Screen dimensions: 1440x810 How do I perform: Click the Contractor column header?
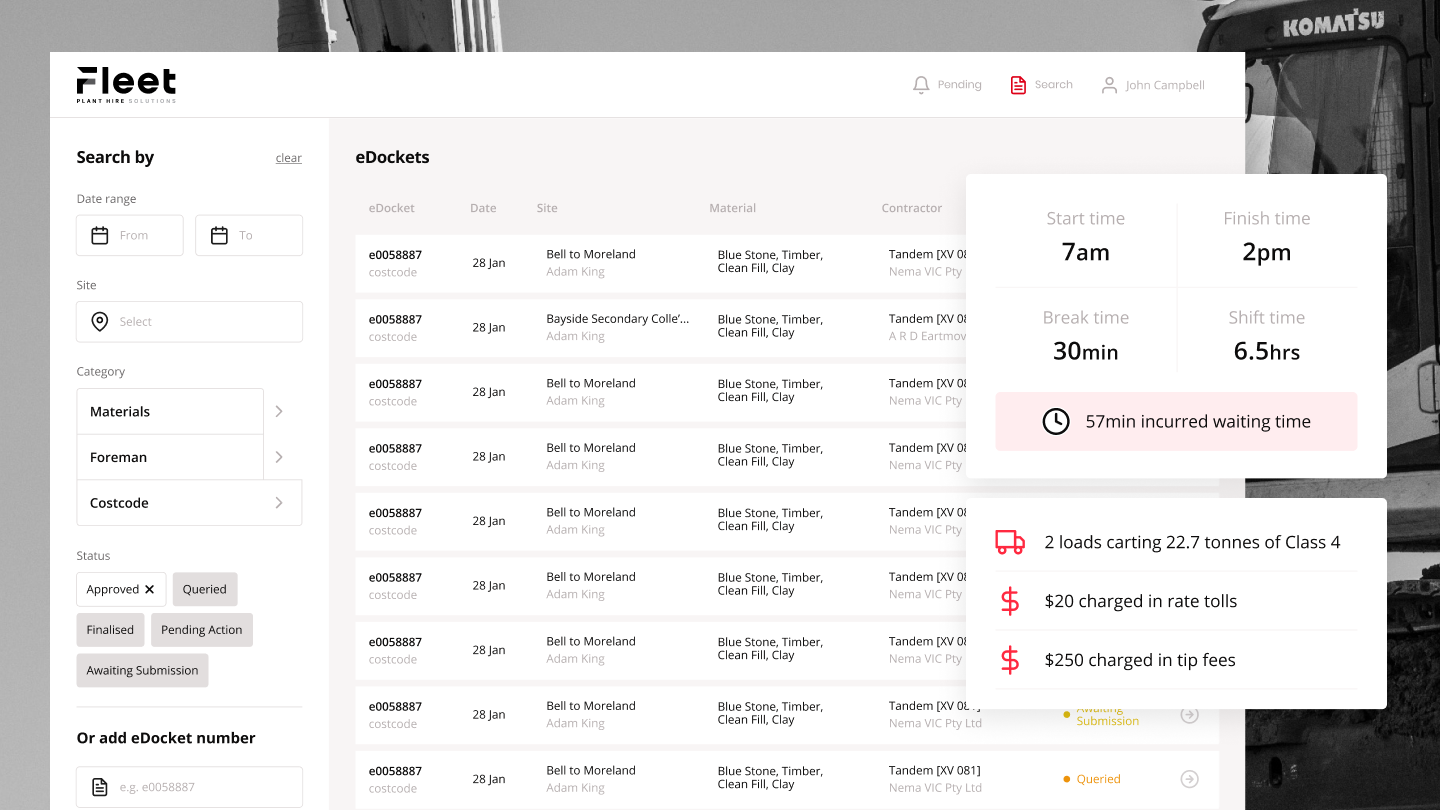[x=911, y=208]
